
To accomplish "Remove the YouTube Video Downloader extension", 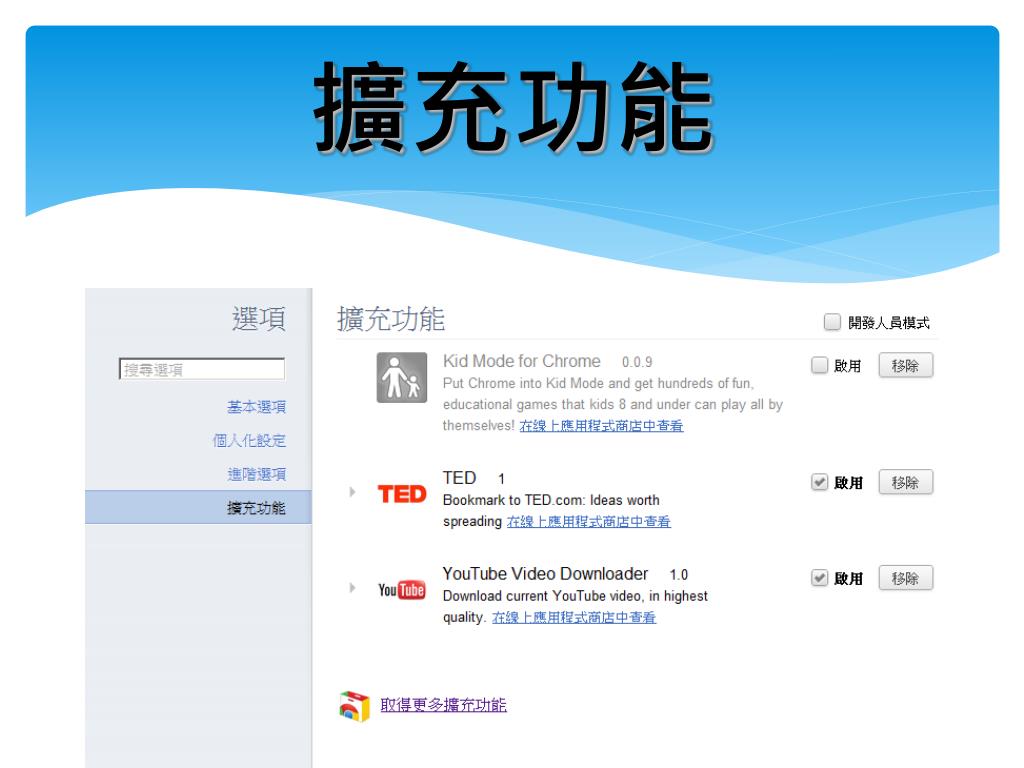I will click(905, 578).
